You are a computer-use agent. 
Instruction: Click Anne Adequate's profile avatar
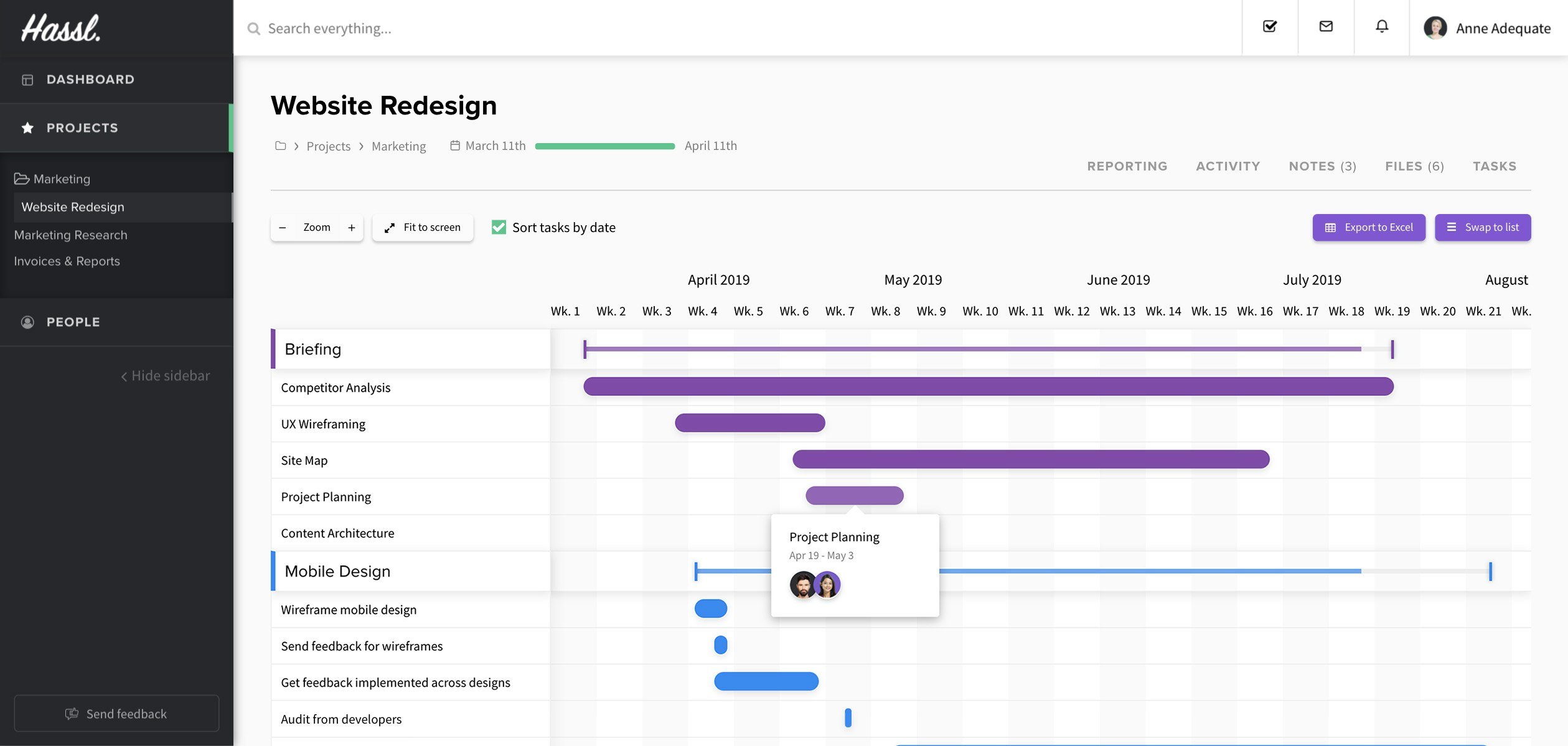point(1435,28)
